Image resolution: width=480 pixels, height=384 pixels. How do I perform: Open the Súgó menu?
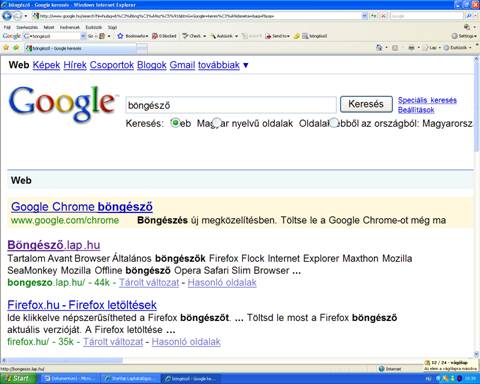coord(112,27)
